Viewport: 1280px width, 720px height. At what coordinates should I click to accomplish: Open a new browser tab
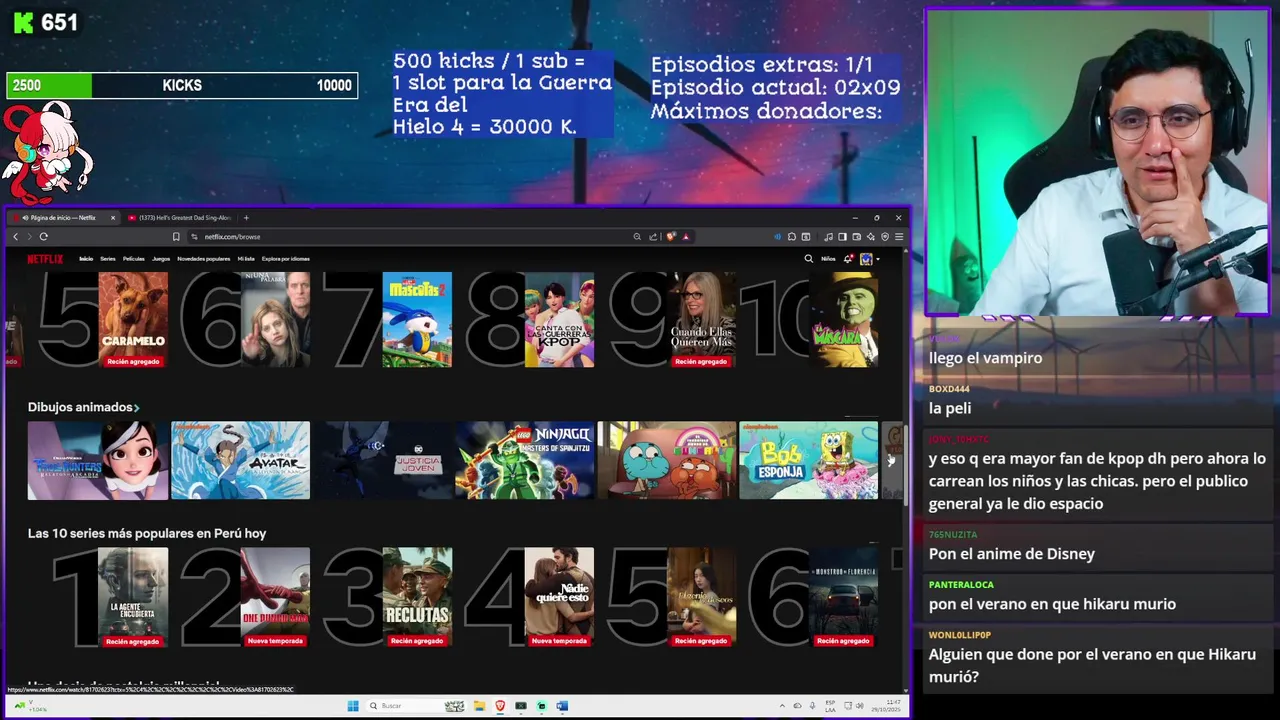(246, 218)
